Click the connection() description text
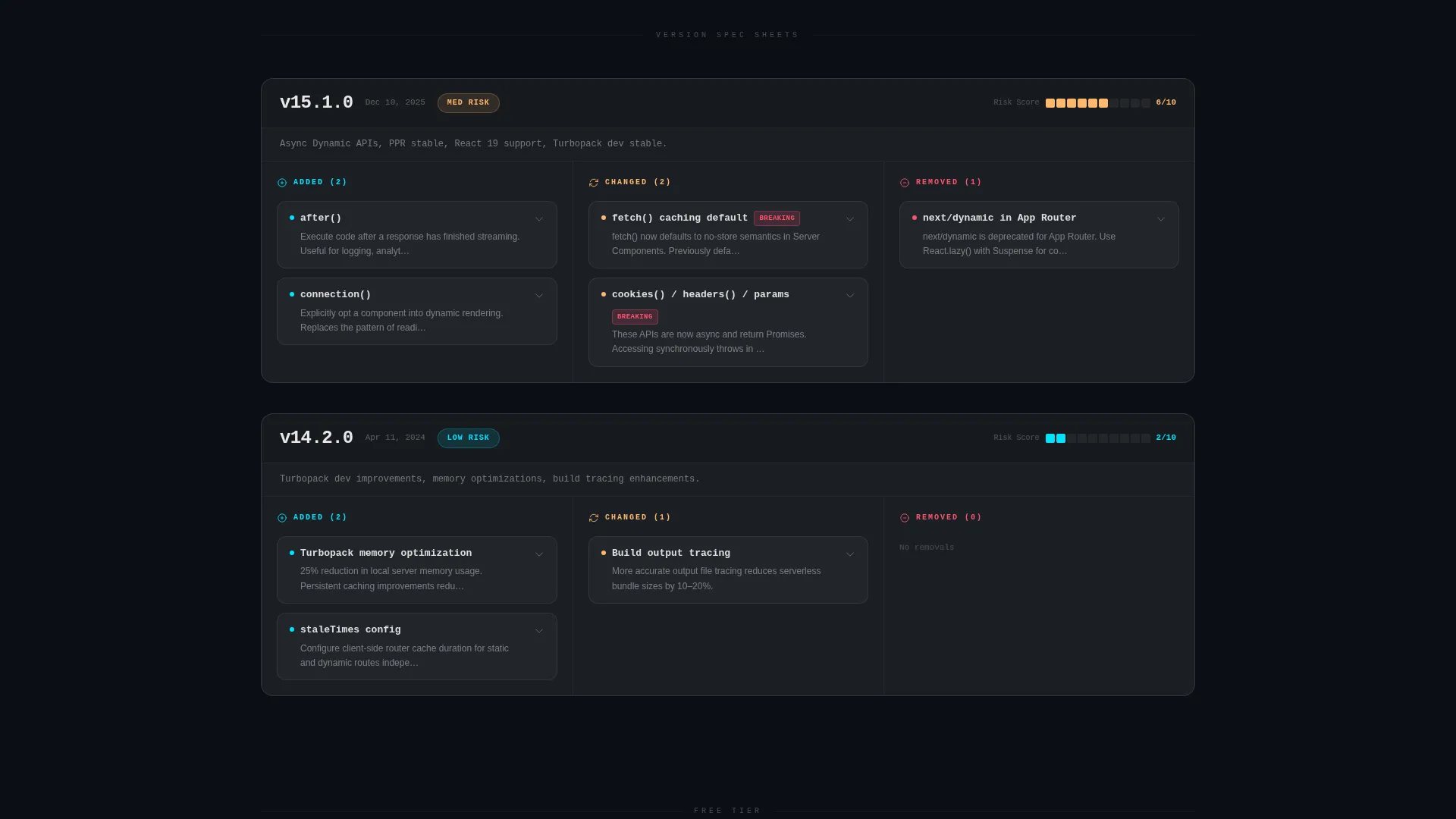 coord(402,321)
